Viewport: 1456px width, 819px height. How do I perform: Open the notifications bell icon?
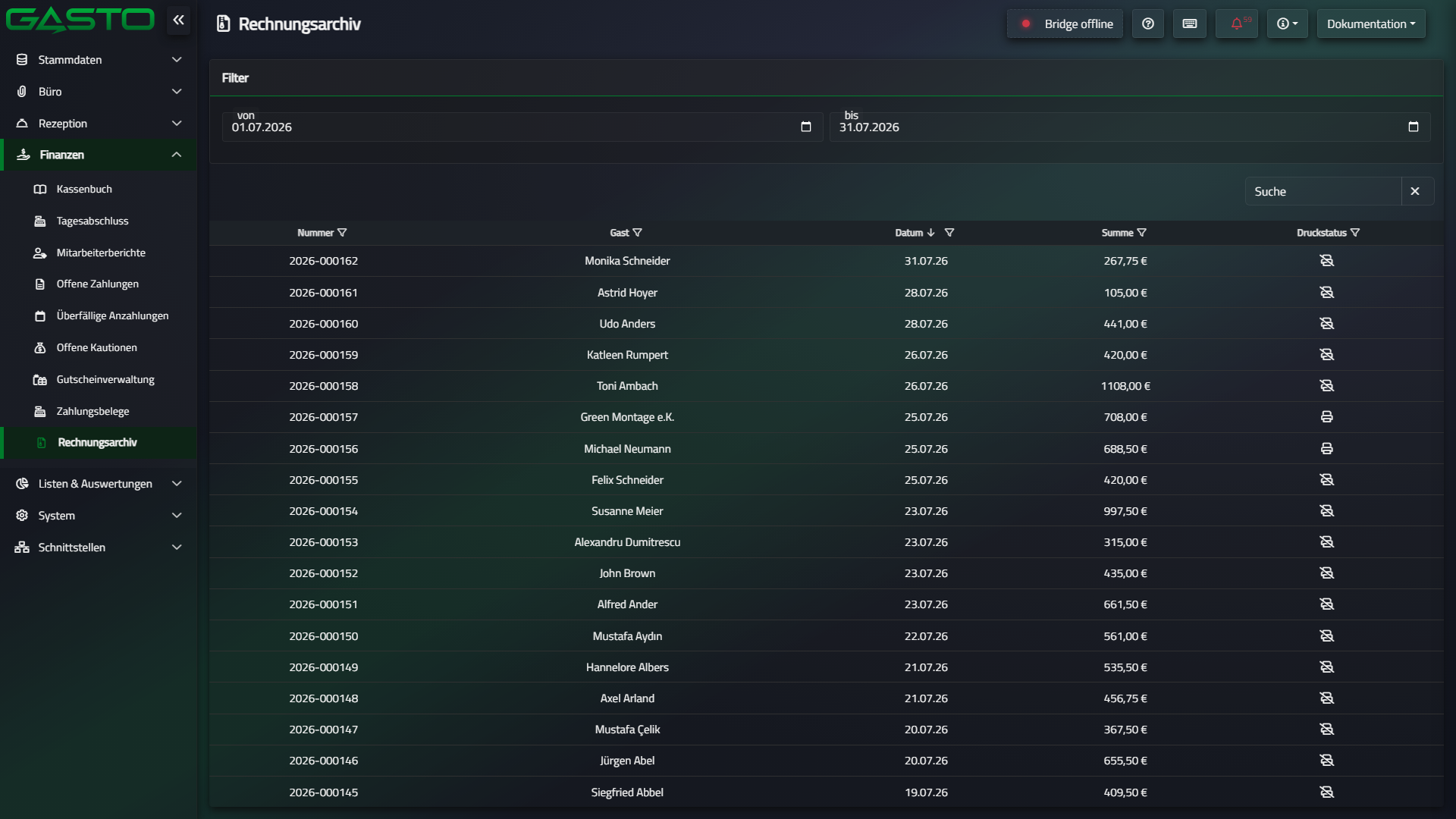pos(1237,24)
